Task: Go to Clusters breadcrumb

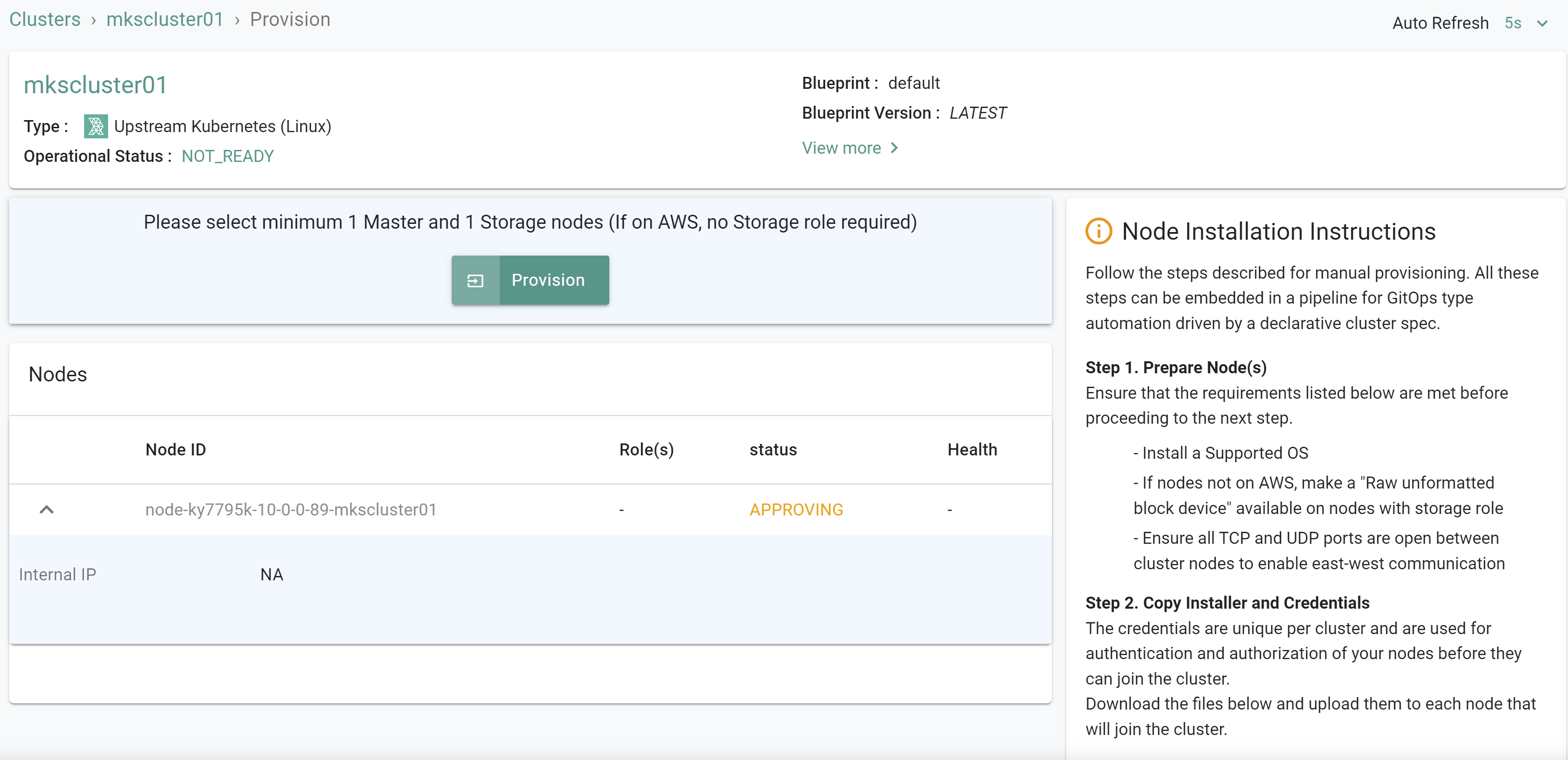Action: tap(45, 20)
